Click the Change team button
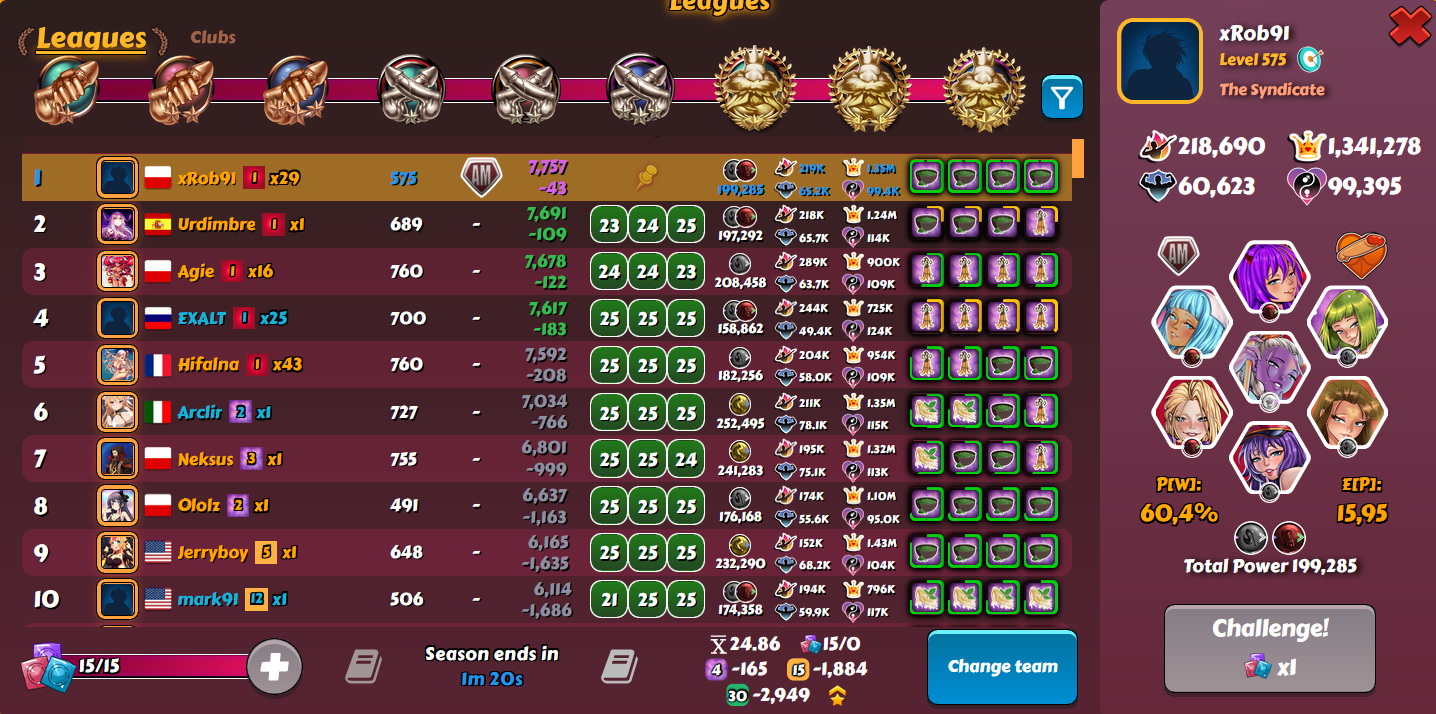 pyautogui.click(x=1002, y=667)
